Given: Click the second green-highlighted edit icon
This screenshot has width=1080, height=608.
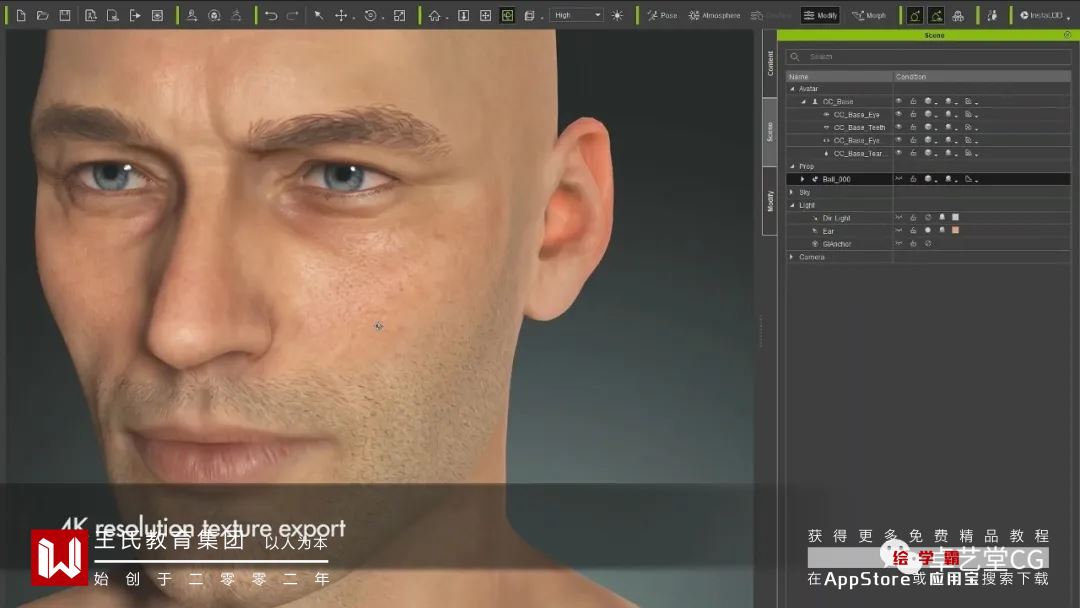Looking at the screenshot, I should click(936, 15).
